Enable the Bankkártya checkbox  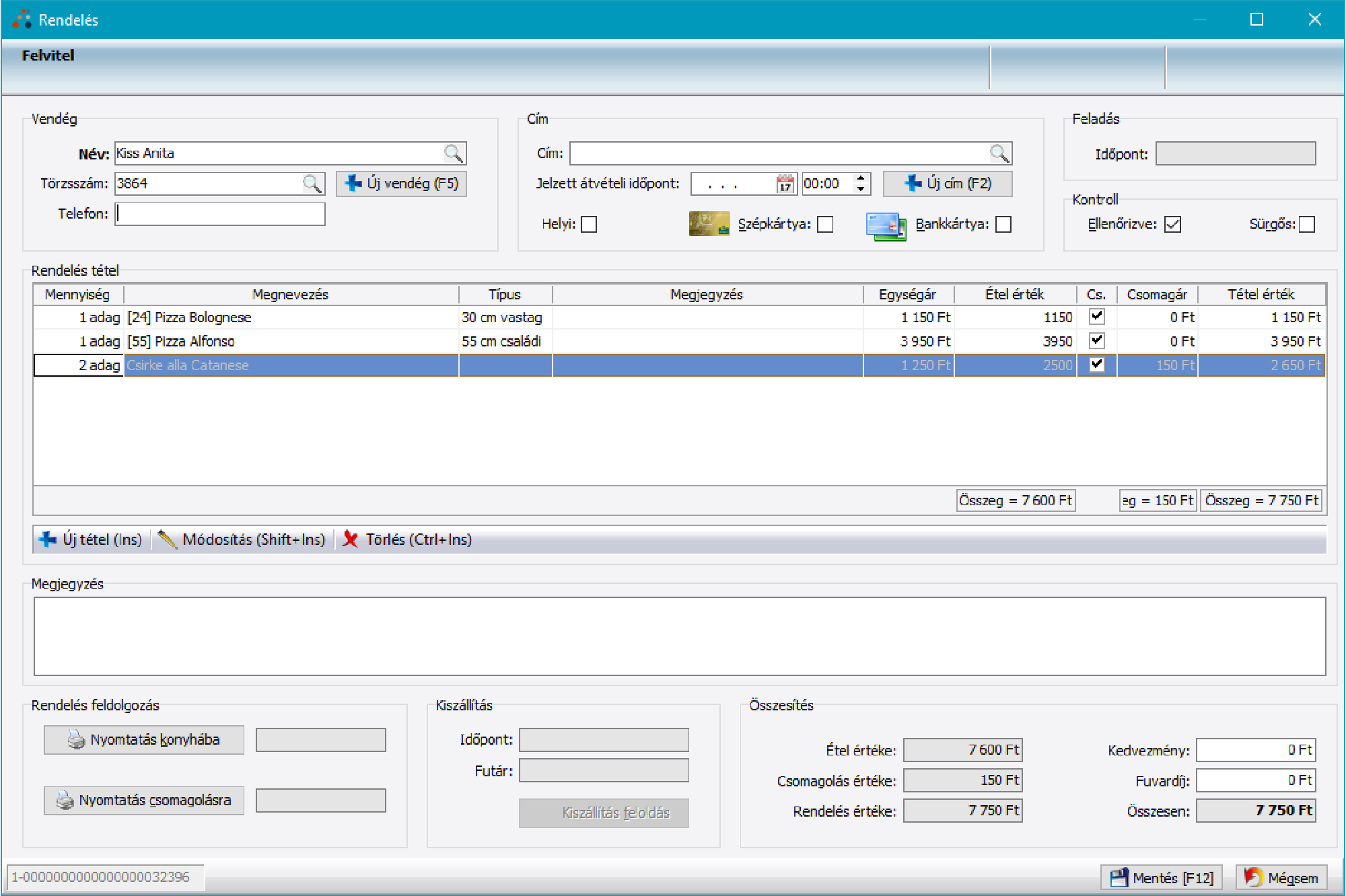click(x=1003, y=224)
